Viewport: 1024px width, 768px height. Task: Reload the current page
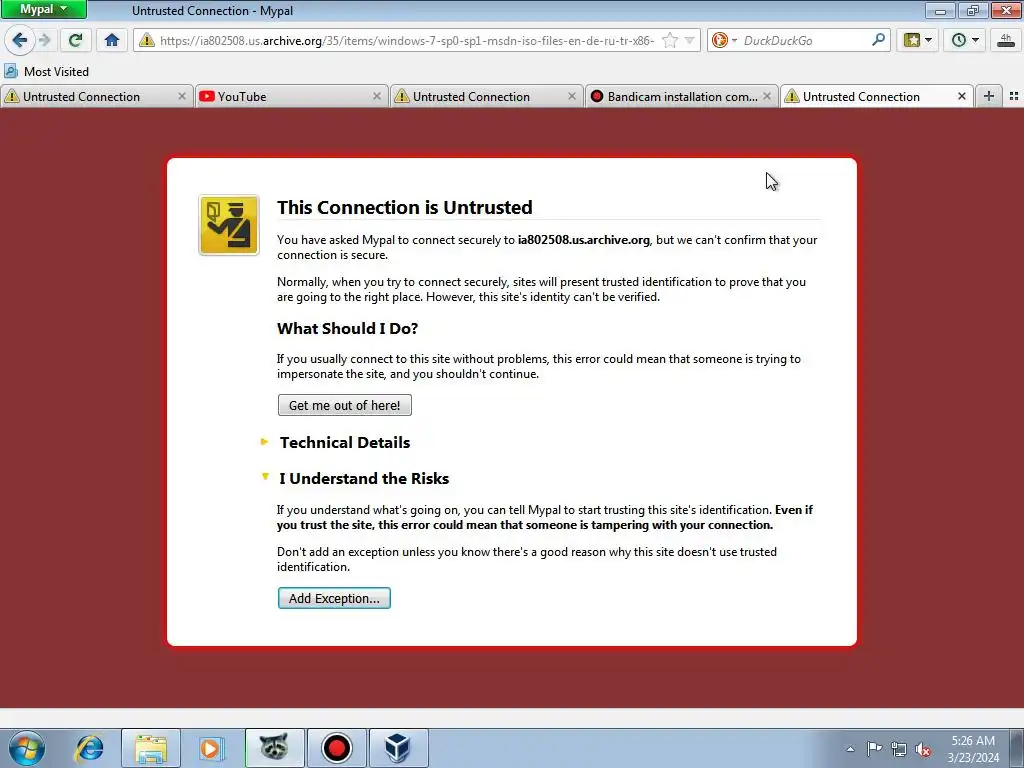pyautogui.click(x=76, y=40)
